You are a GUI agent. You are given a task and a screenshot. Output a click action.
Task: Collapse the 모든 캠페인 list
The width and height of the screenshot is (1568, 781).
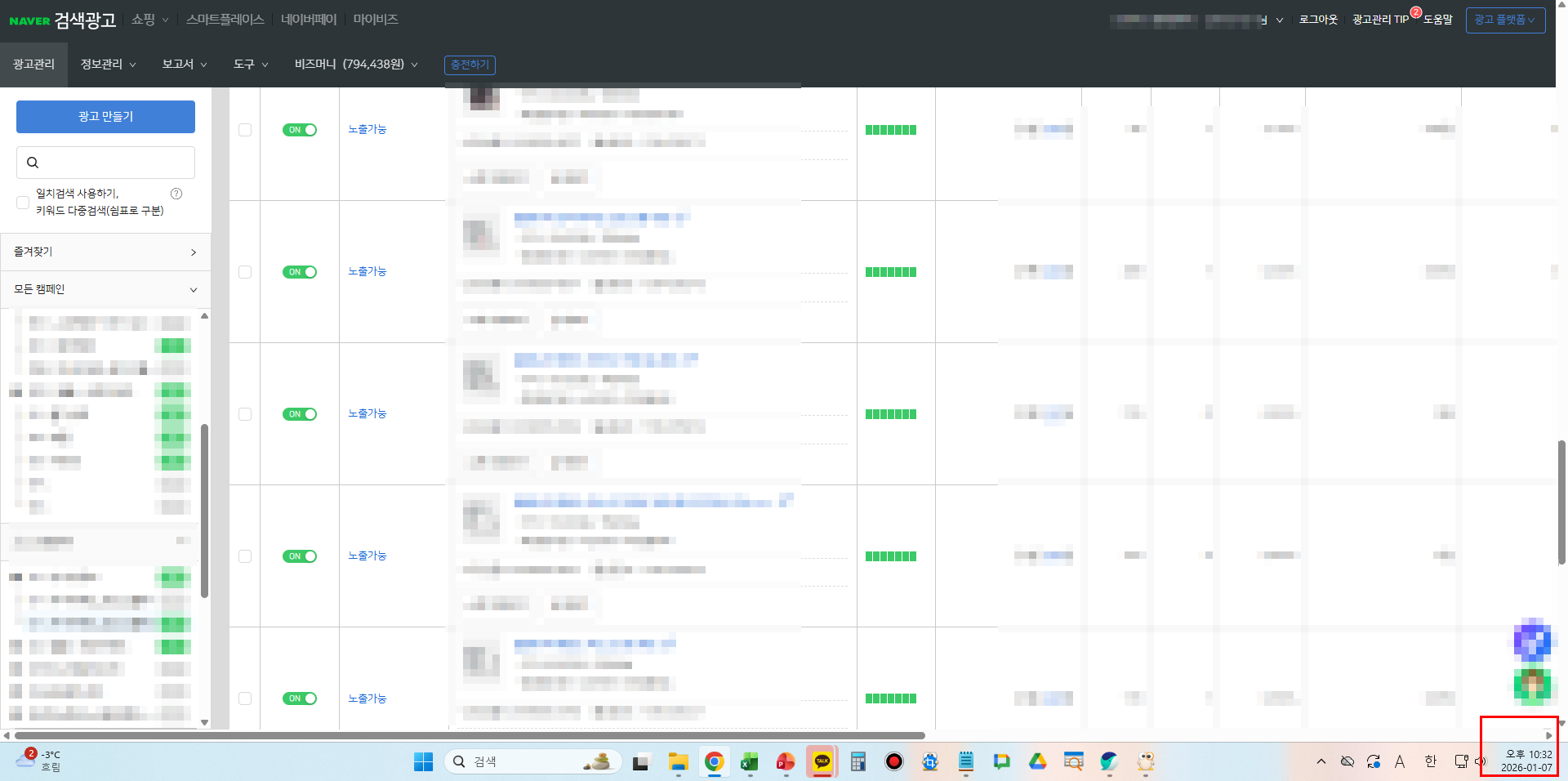[x=105, y=289]
